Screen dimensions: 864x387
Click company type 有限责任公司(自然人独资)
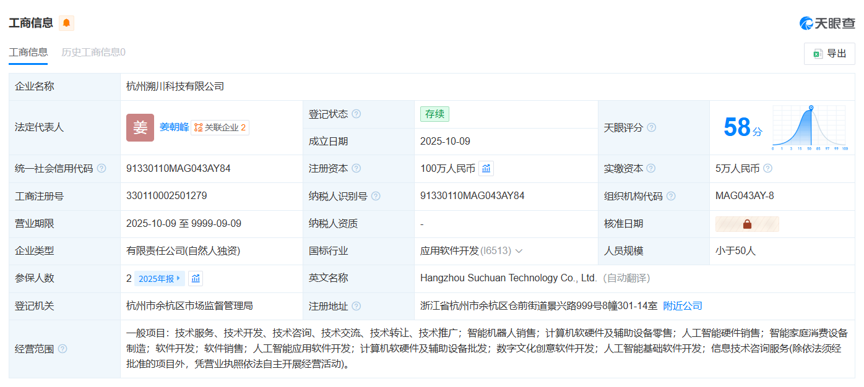(183, 251)
